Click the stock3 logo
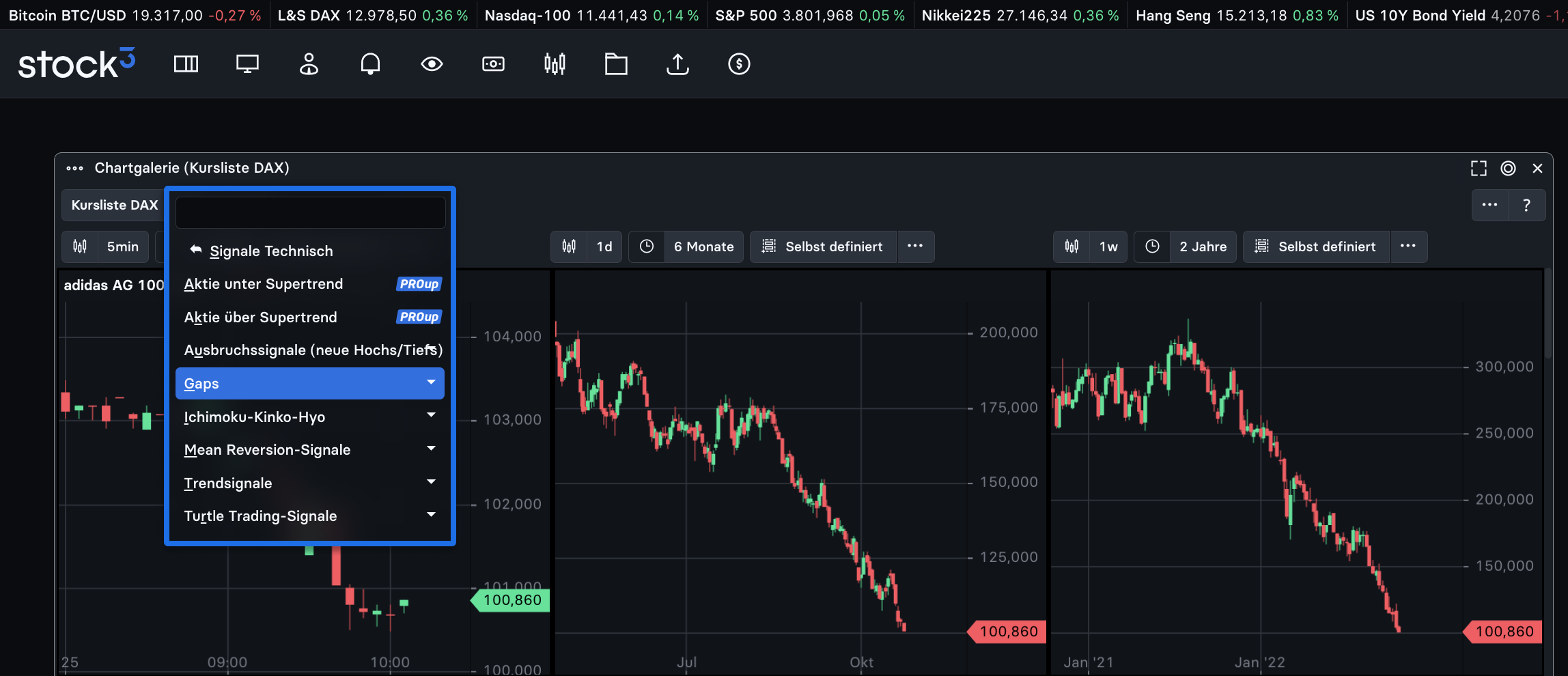Image resolution: width=1568 pixels, height=676 pixels. pyautogui.click(x=76, y=64)
